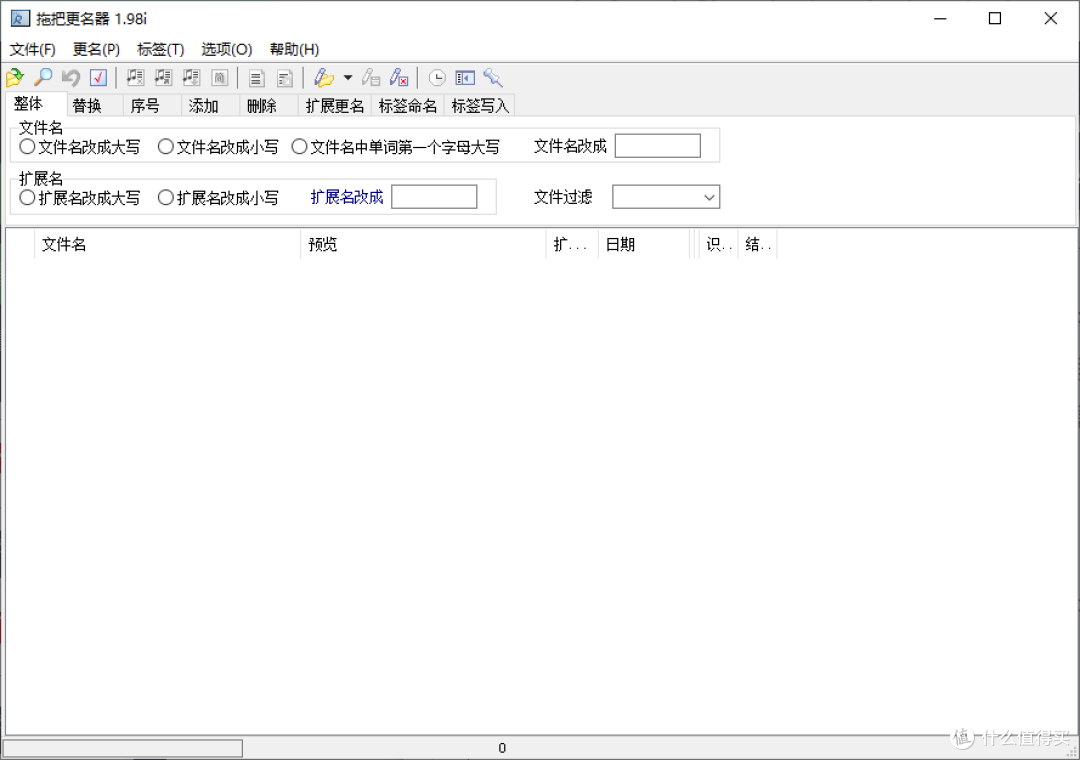Click the 文件名 group label

41,127
